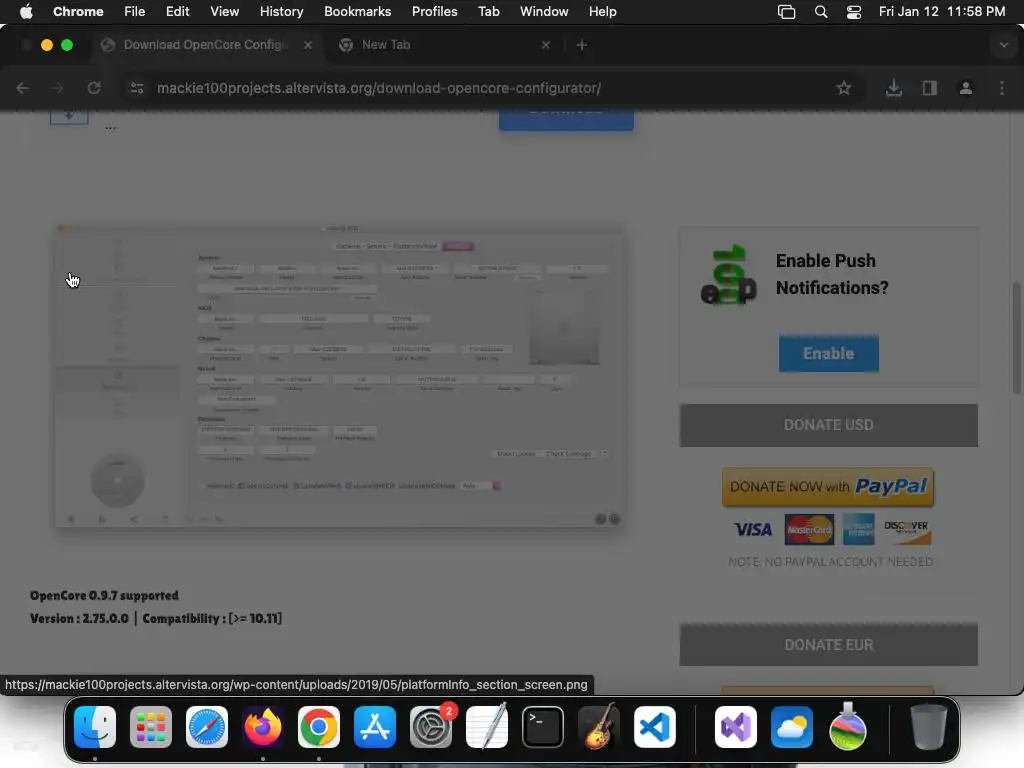Open Trash from the Dock
This screenshot has height=768, width=1024.
(929, 727)
